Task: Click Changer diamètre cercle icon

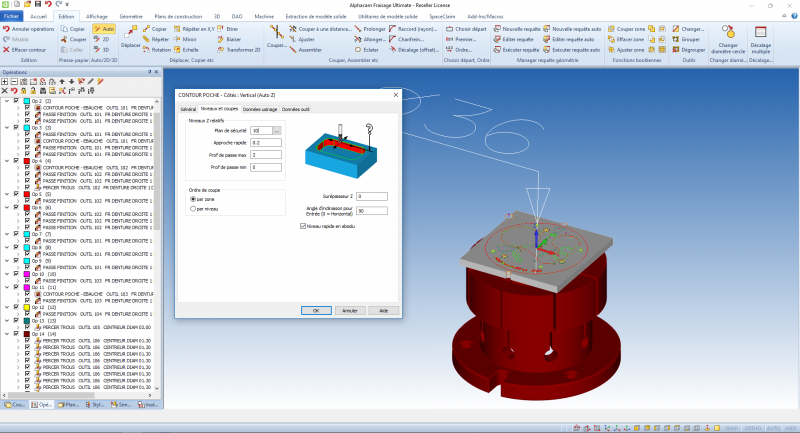Action: (x=727, y=34)
